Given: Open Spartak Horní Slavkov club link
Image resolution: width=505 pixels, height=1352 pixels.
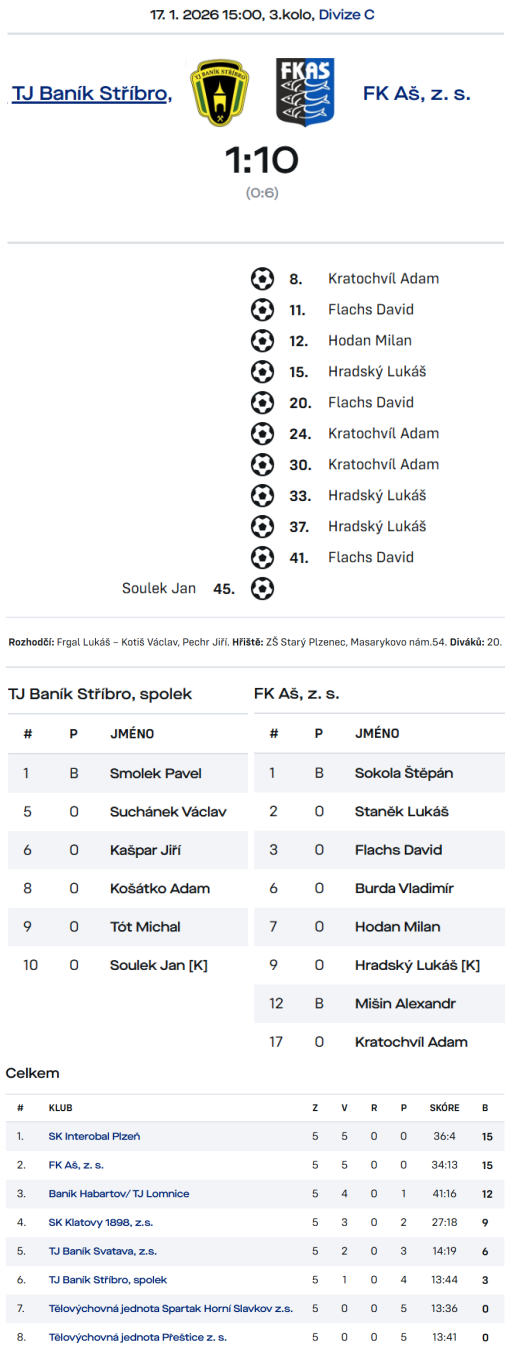Looking at the screenshot, I should click(171, 1308).
